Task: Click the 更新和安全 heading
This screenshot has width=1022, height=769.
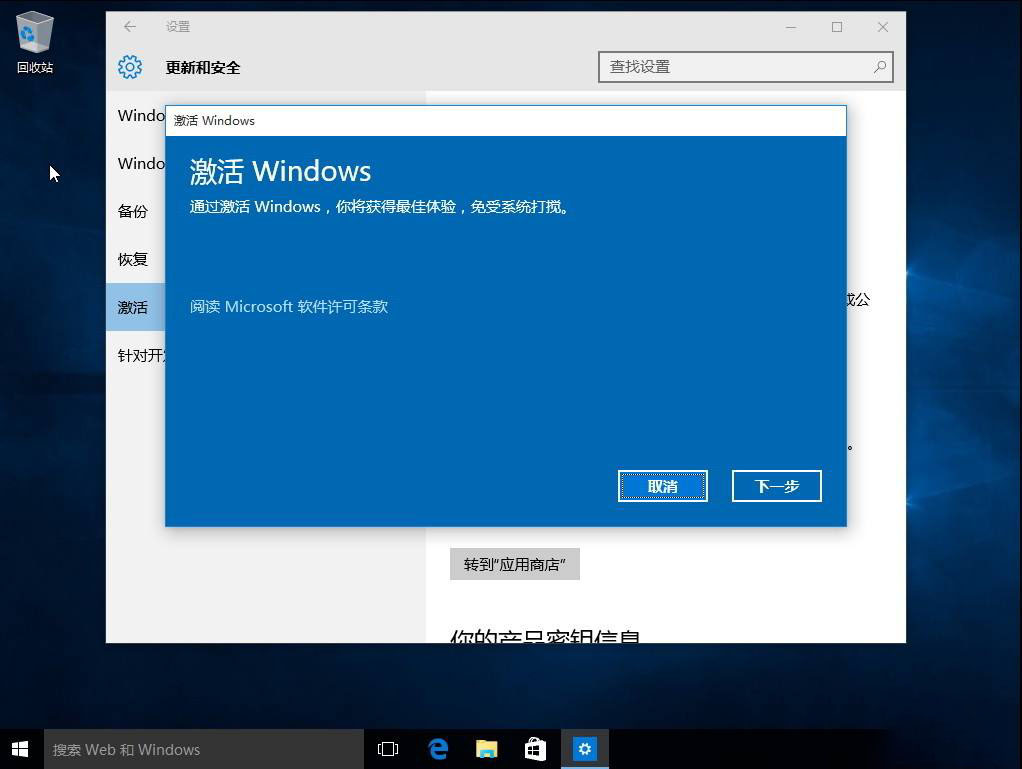Action: [203, 67]
